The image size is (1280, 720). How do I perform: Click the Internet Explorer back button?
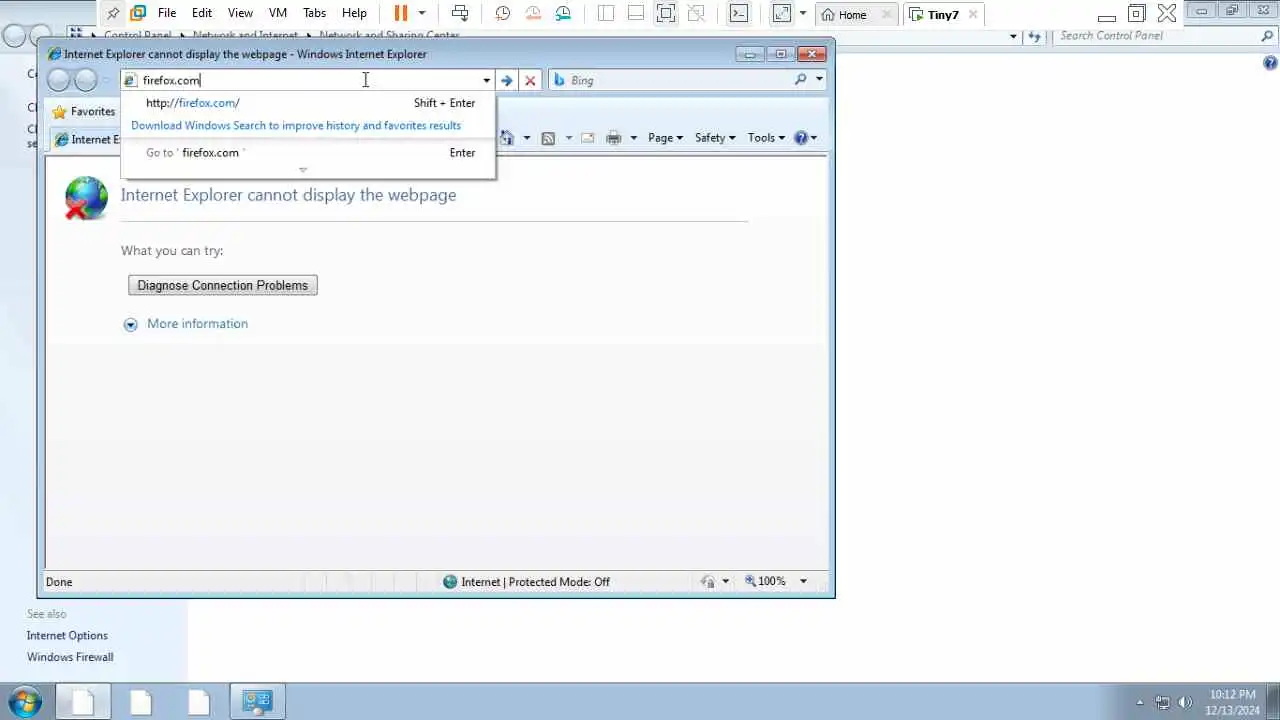pyautogui.click(x=59, y=80)
